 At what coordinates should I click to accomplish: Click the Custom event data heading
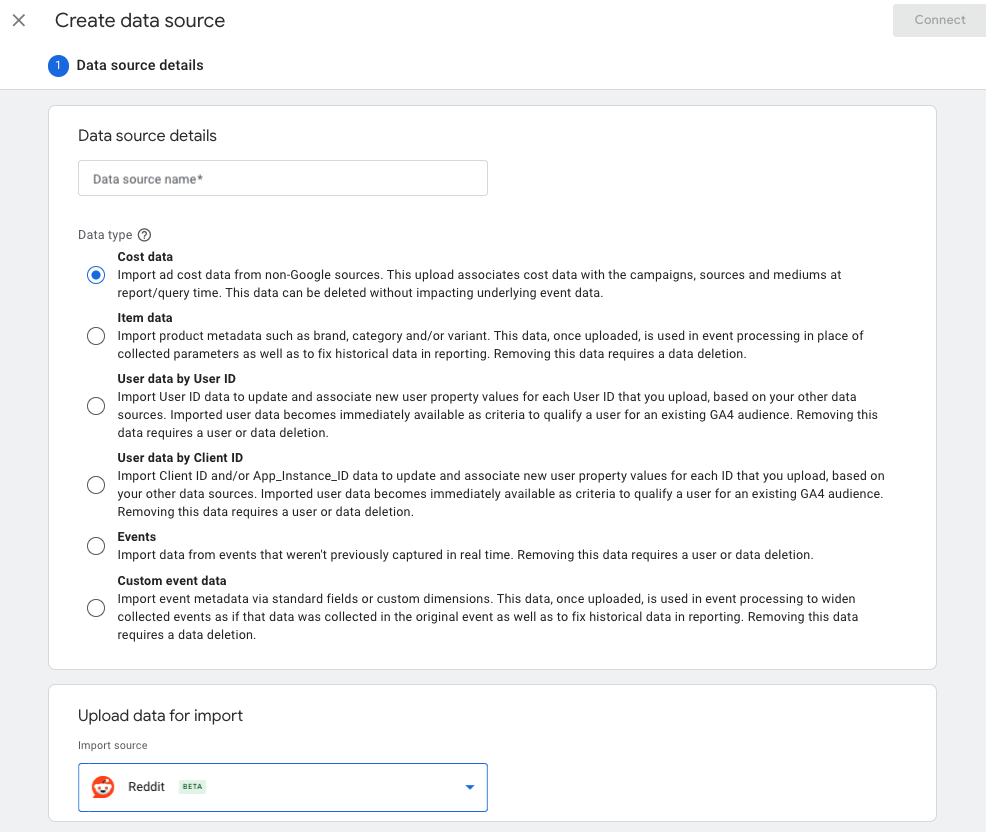point(172,580)
